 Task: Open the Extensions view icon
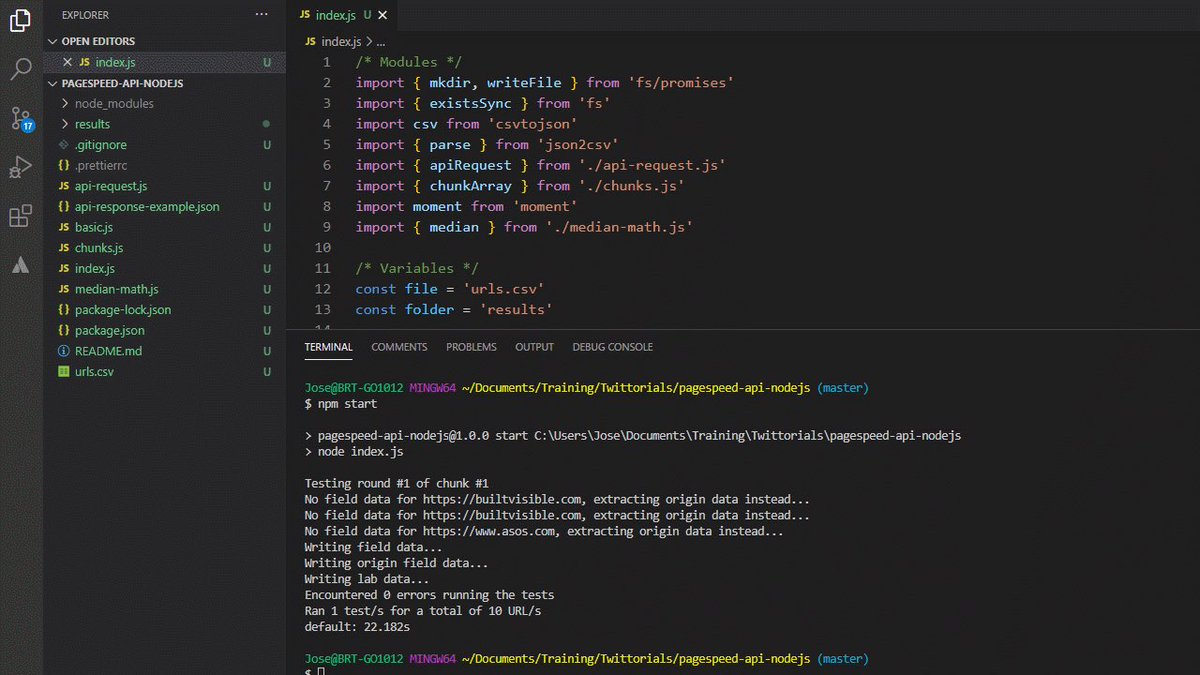coord(21,216)
